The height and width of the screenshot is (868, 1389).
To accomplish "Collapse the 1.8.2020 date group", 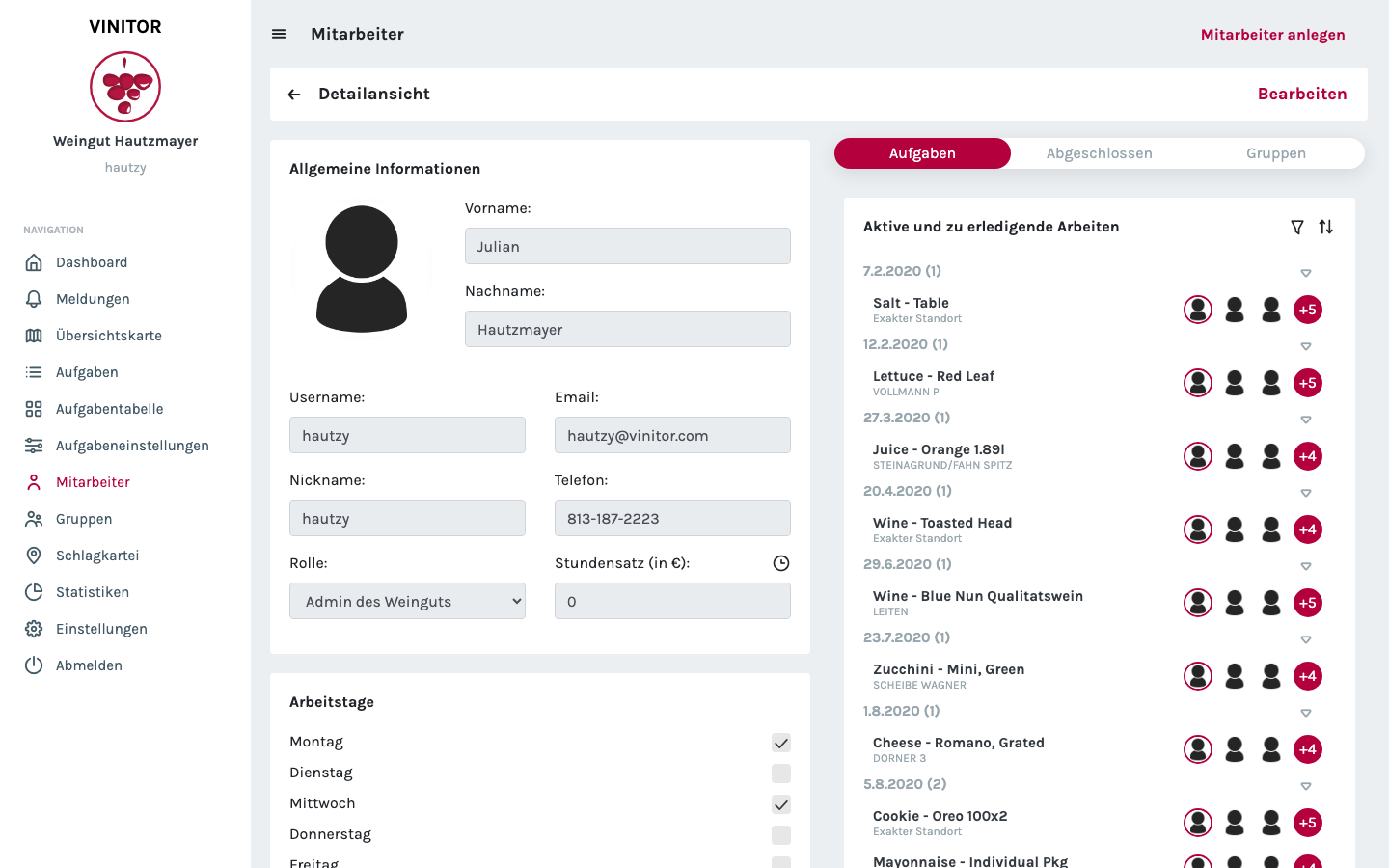I will 1306,713.
